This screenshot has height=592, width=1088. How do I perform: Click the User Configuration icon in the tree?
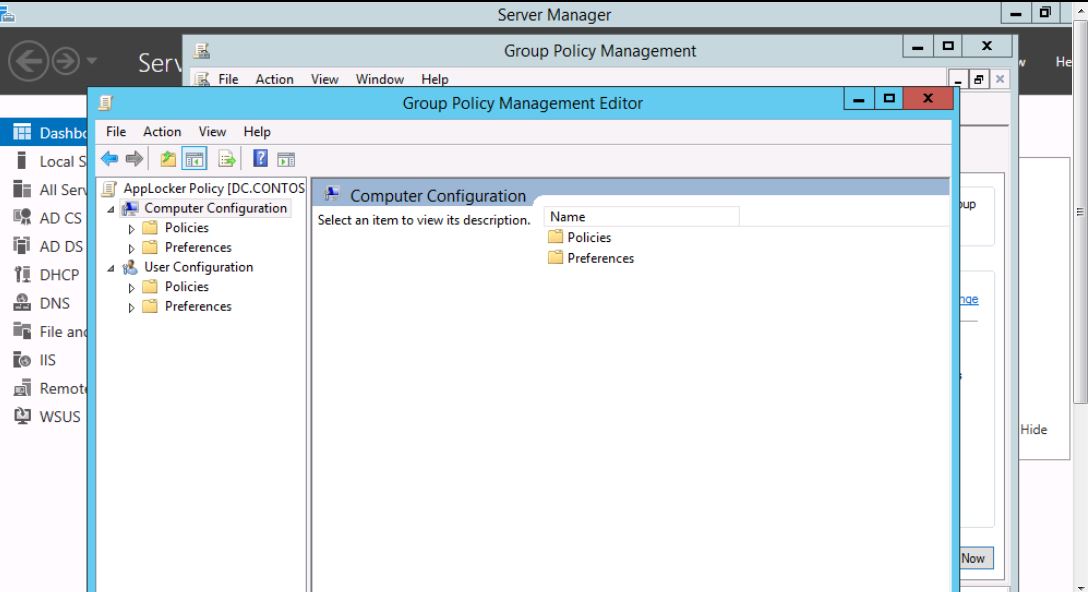(130, 267)
